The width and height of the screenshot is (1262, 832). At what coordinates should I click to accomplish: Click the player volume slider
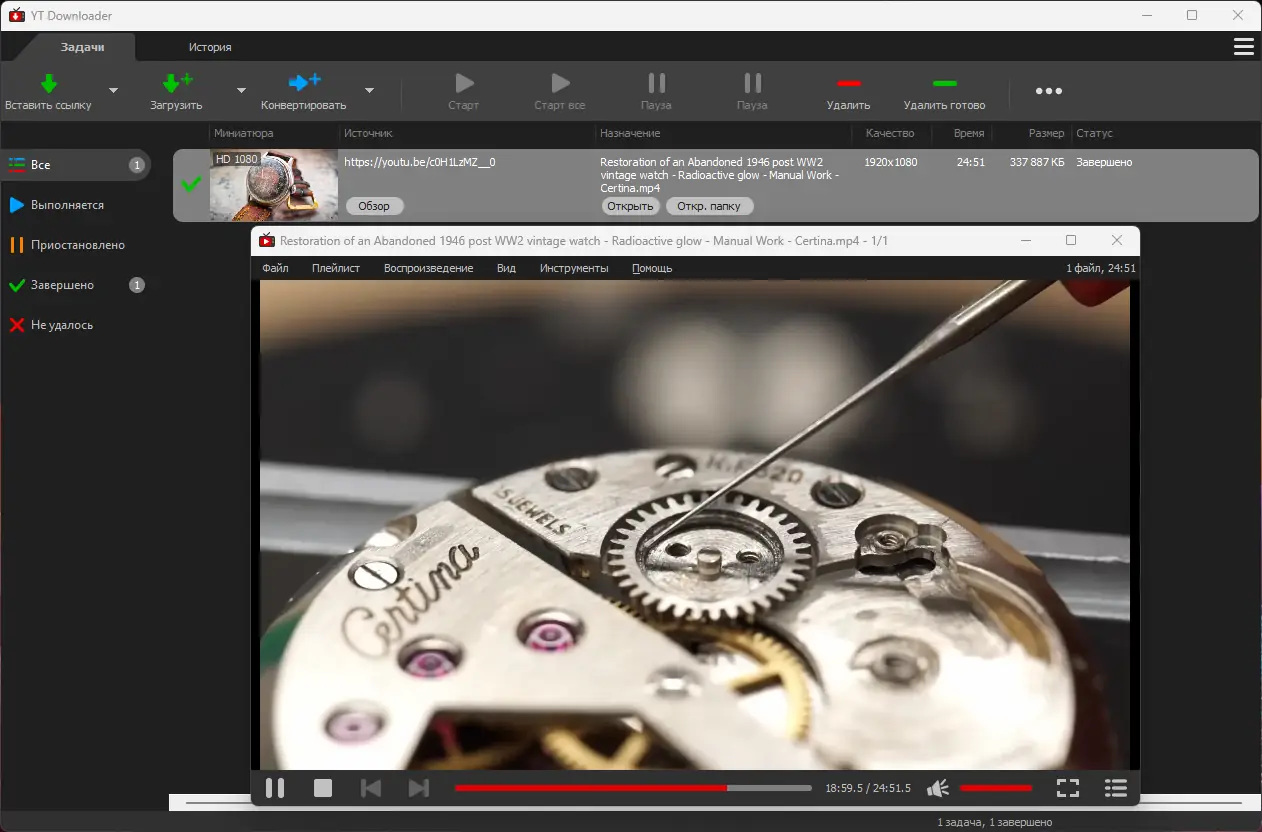[x=996, y=788]
